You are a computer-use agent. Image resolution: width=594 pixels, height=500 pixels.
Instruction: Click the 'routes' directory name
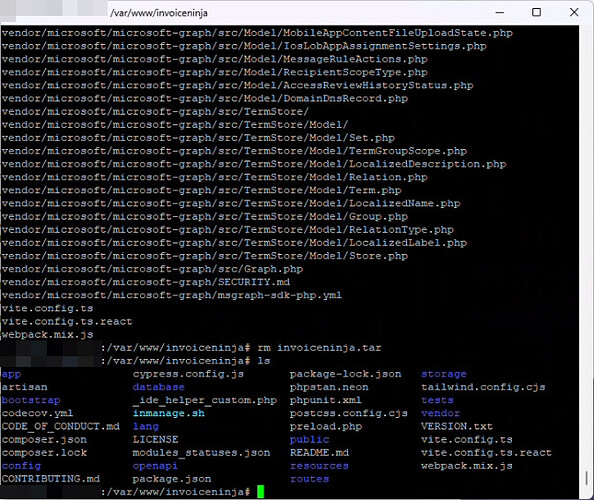[310, 479]
